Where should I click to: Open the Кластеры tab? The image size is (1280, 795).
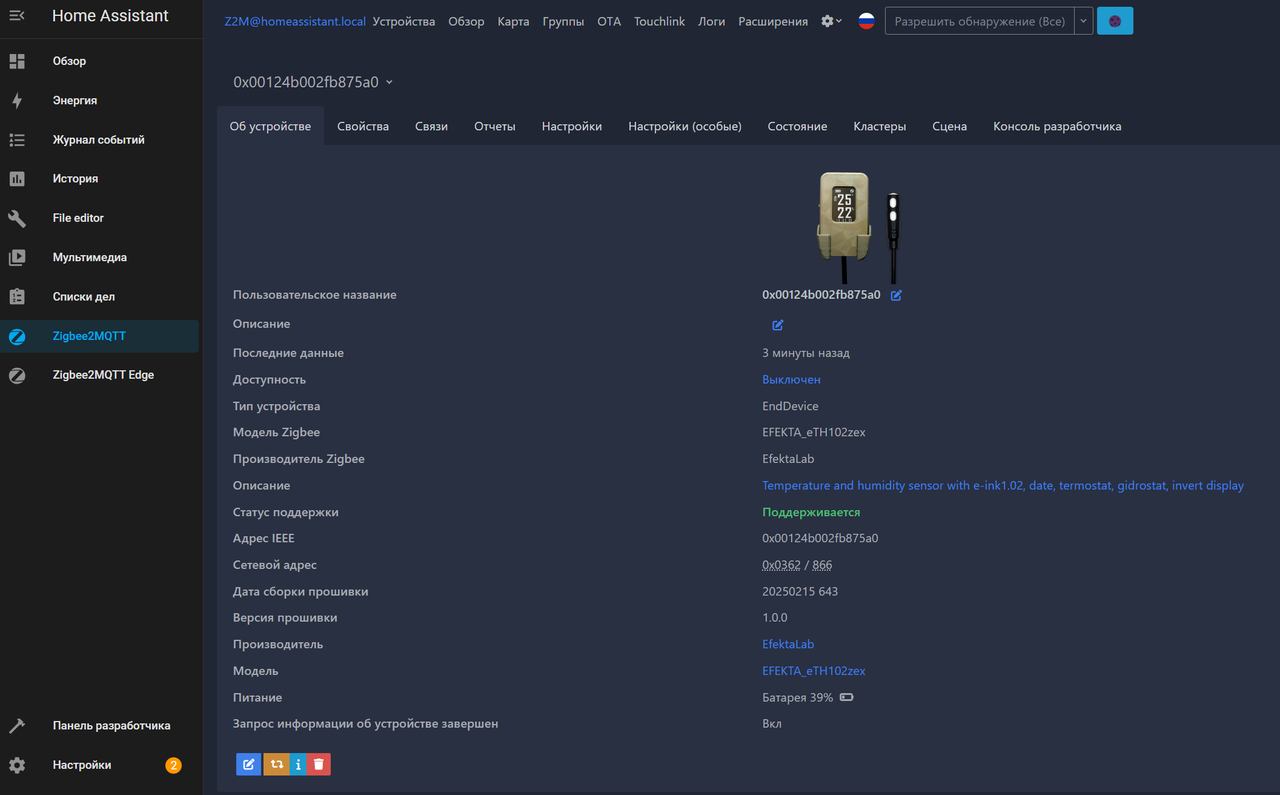click(880, 126)
